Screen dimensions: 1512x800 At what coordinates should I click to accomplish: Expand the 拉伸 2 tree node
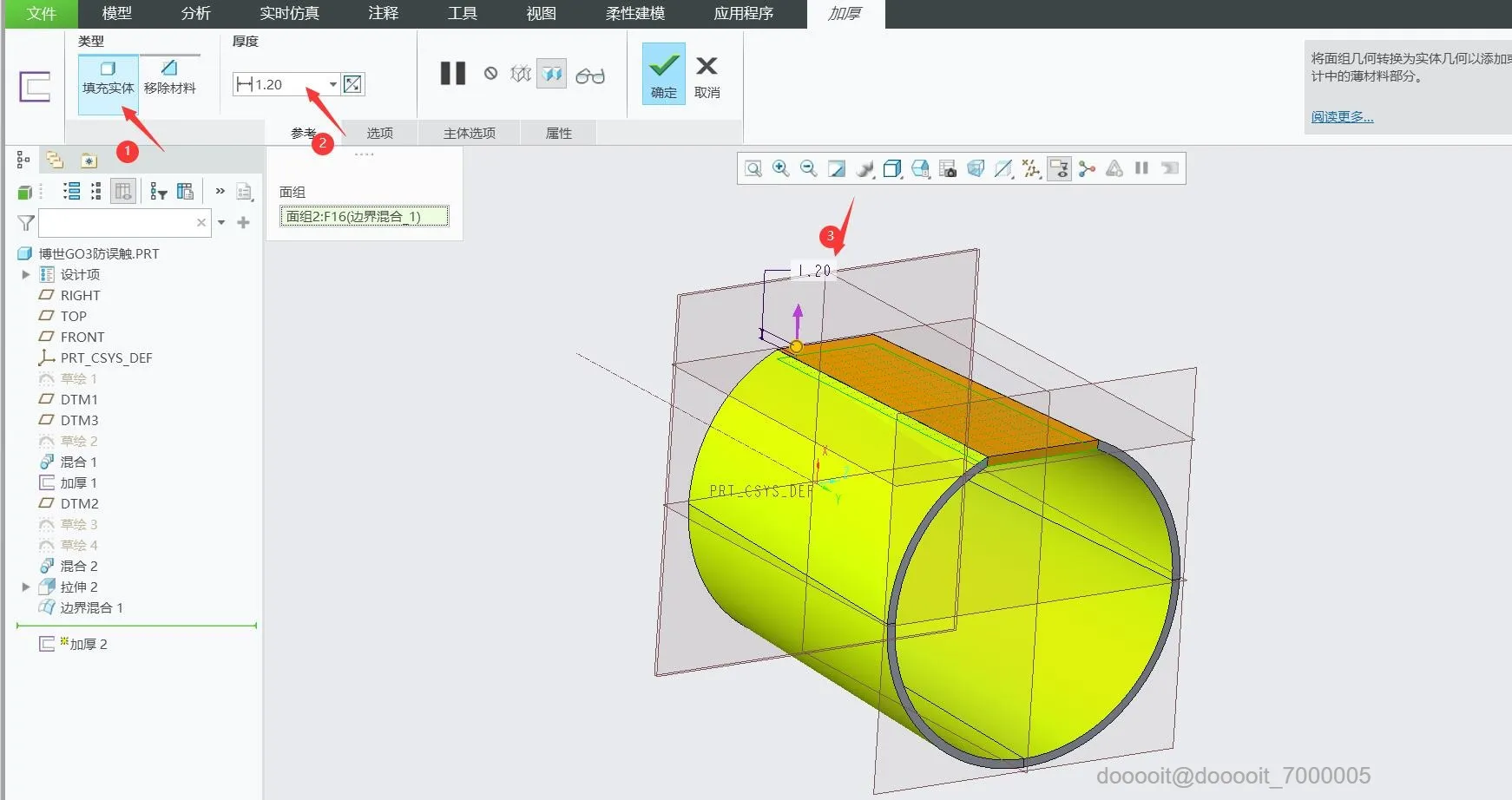[x=26, y=587]
